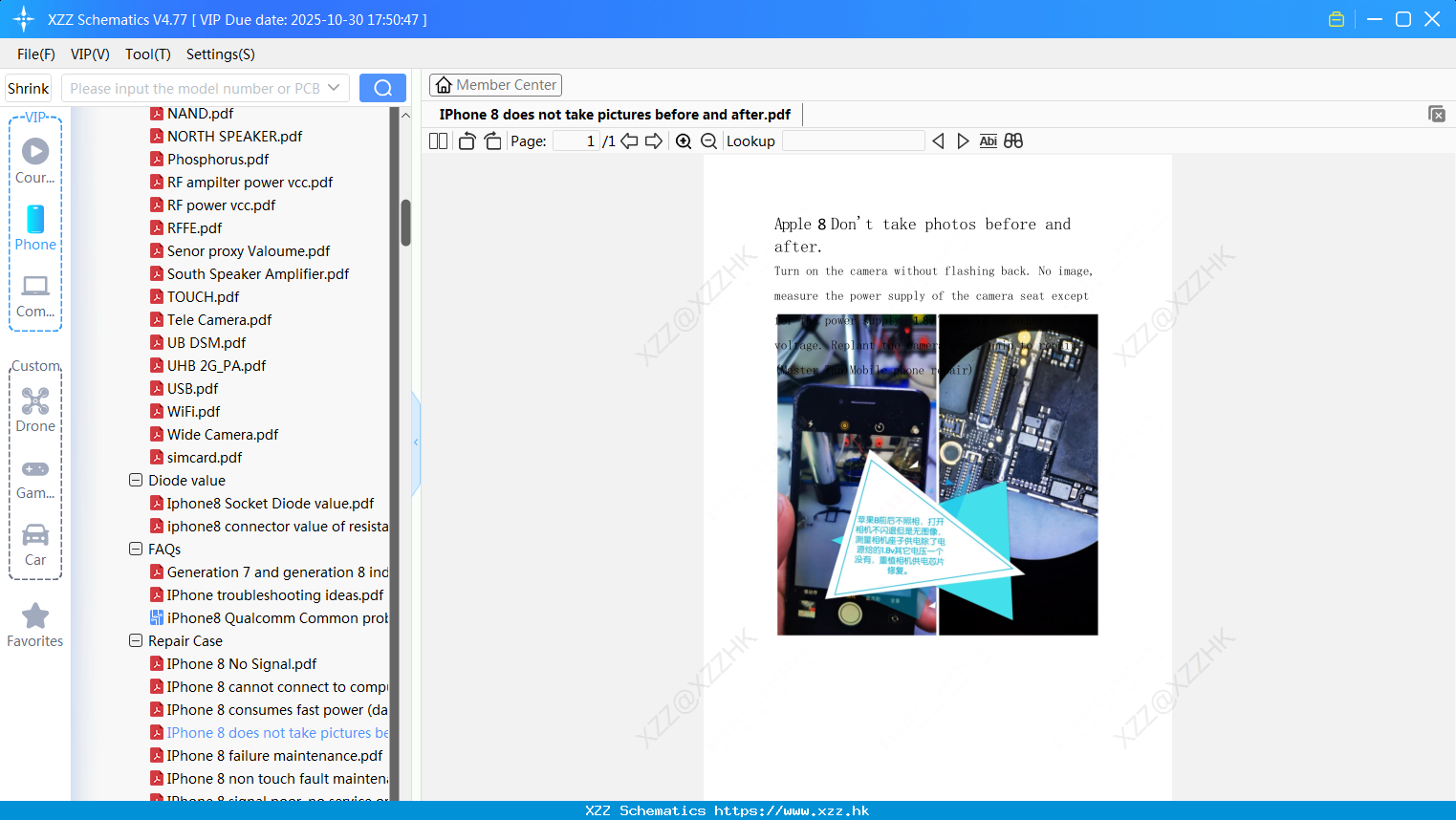The width and height of the screenshot is (1456, 820).
Task: Open Favorites star icon
Action: pos(35,625)
